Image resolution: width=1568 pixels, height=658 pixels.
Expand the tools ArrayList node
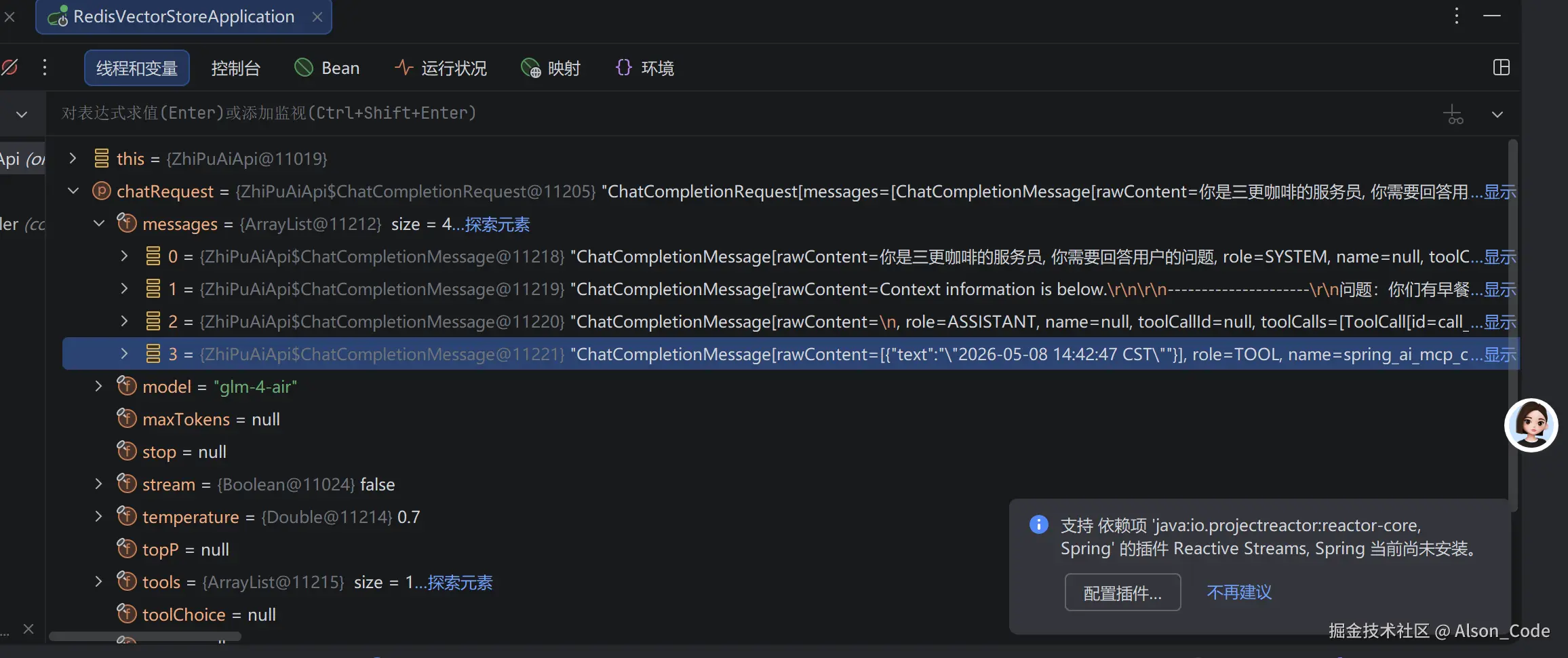(x=99, y=581)
